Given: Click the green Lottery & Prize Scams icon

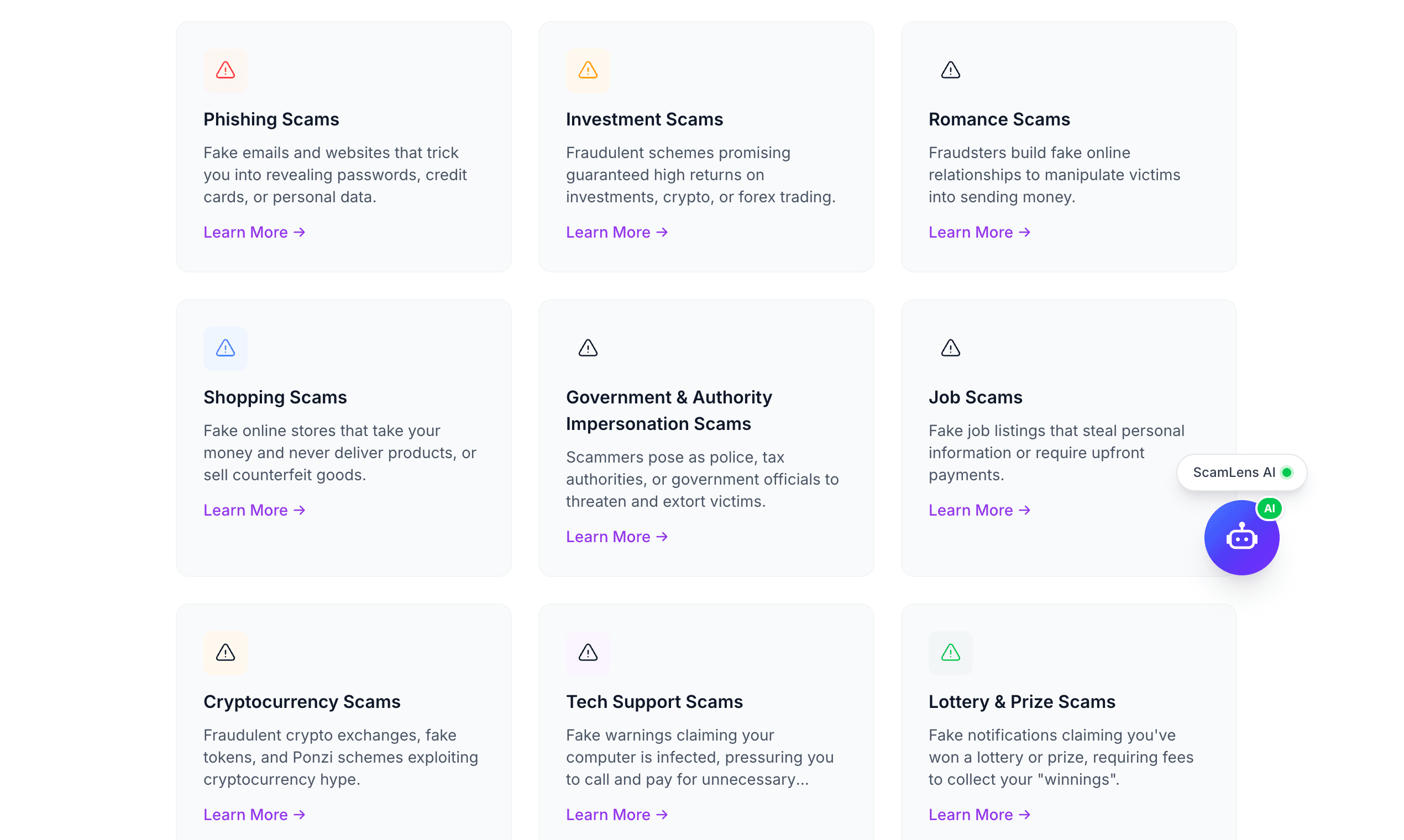Looking at the screenshot, I should pos(950,653).
